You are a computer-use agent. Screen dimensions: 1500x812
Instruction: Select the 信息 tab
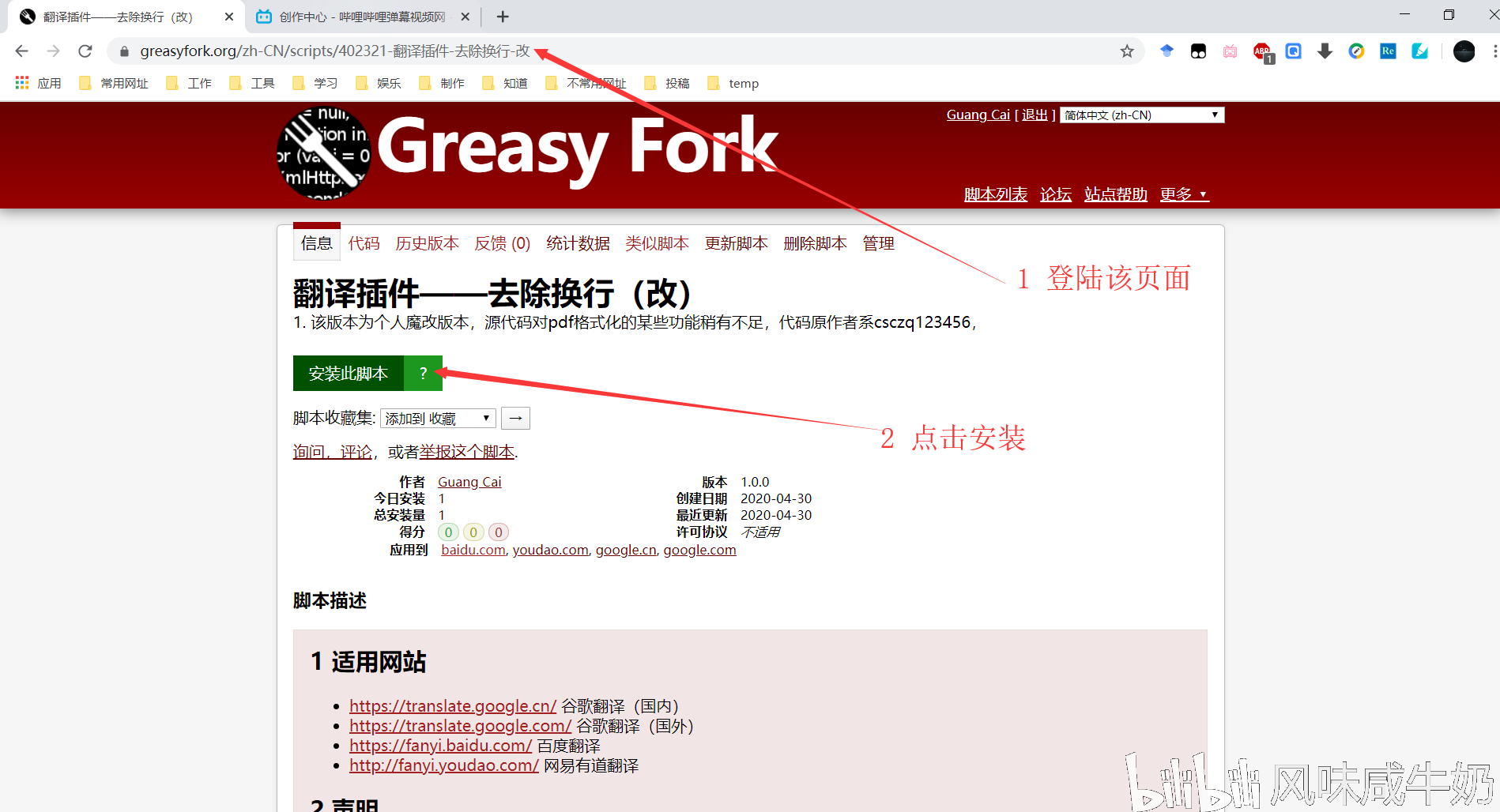317,243
